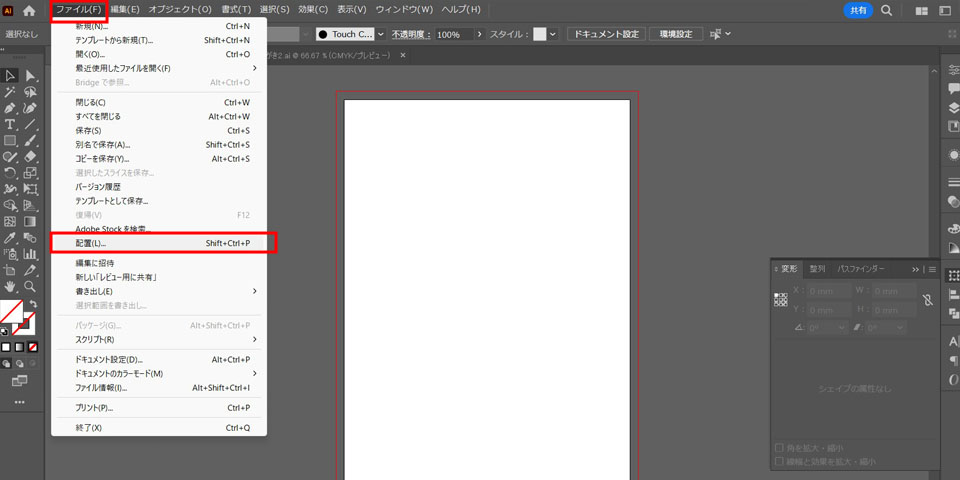Viewport: 960px width, 480px height.
Task: Select the Rectangle tool
Action: [x=10, y=141]
